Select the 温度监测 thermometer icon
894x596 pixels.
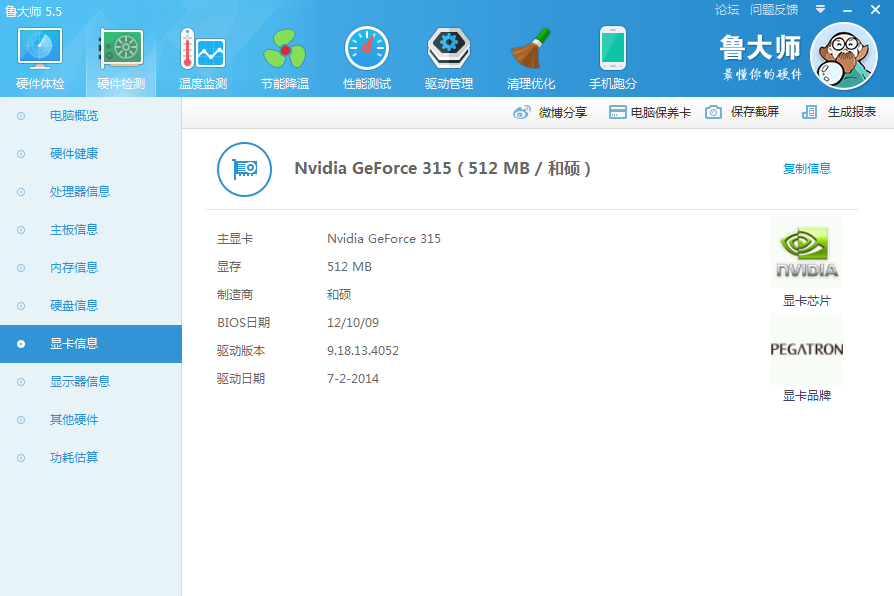202,50
